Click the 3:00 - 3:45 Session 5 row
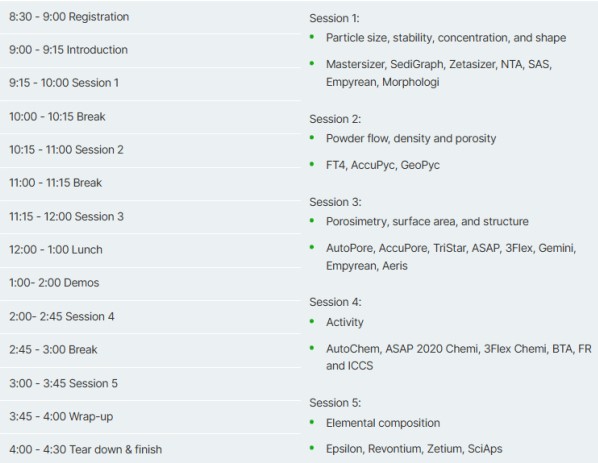 [x=150, y=383]
